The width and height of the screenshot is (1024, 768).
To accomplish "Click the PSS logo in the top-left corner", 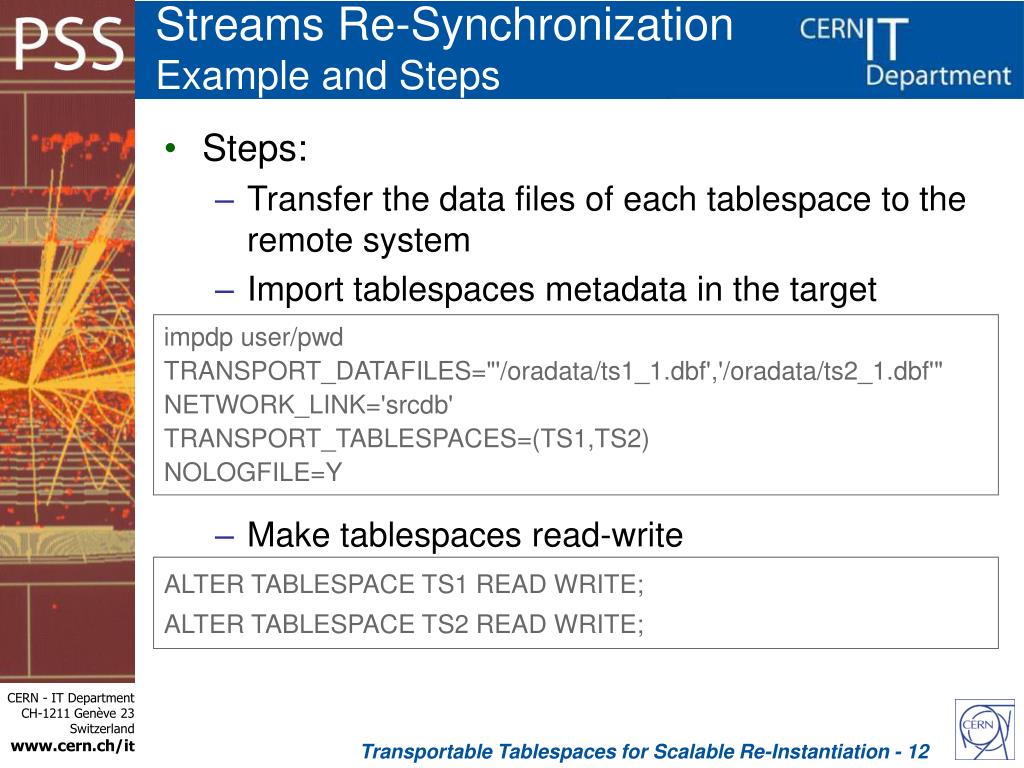I will 69,44.
